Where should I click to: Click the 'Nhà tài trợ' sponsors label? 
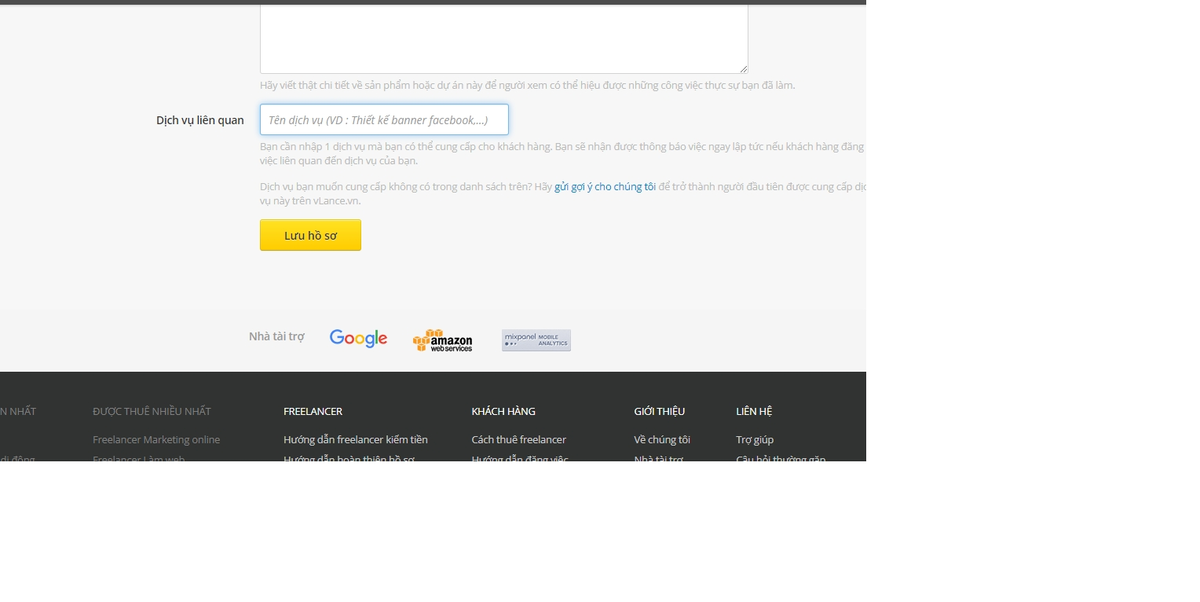276,337
